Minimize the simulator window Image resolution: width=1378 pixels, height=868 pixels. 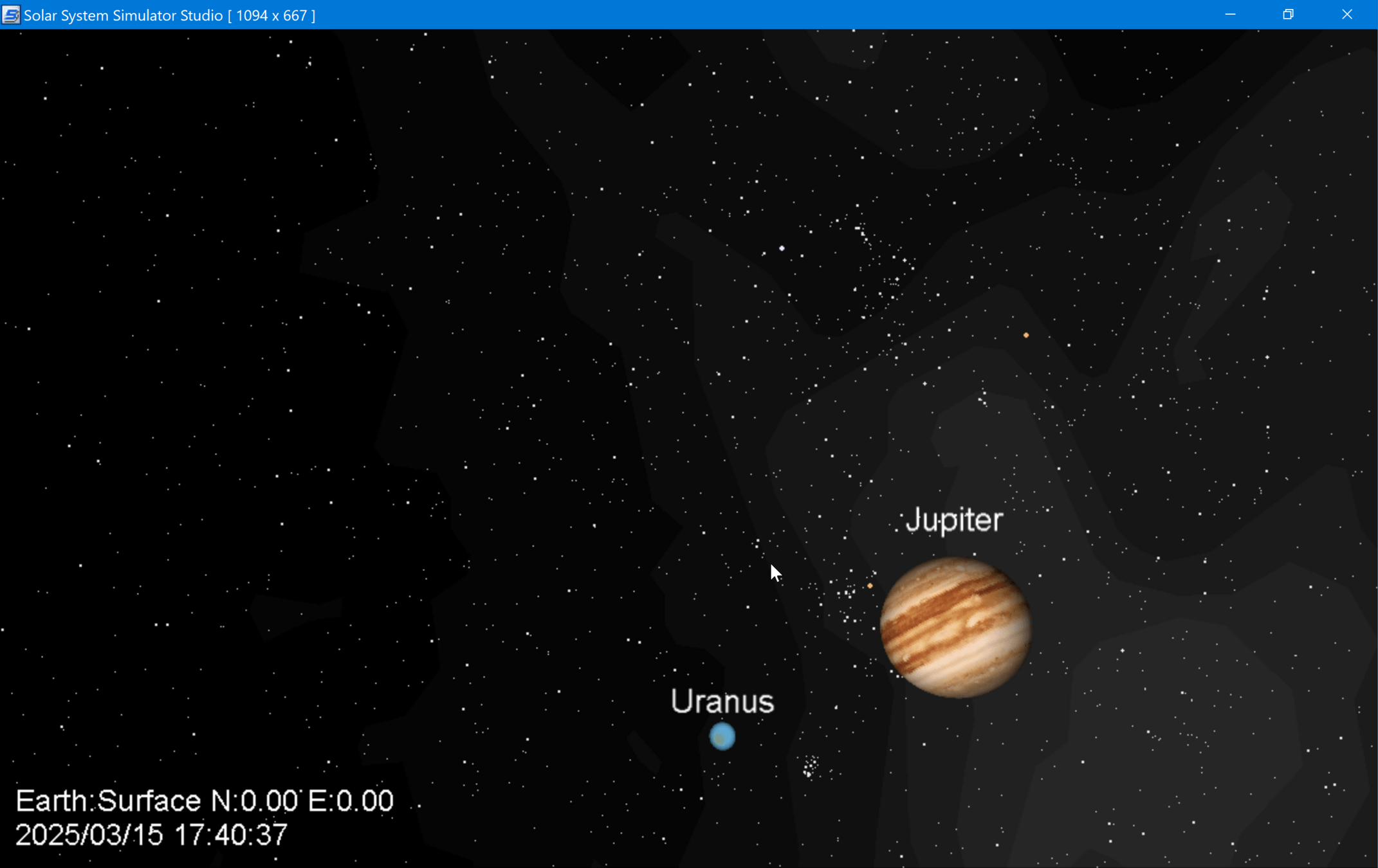(1230, 15)
